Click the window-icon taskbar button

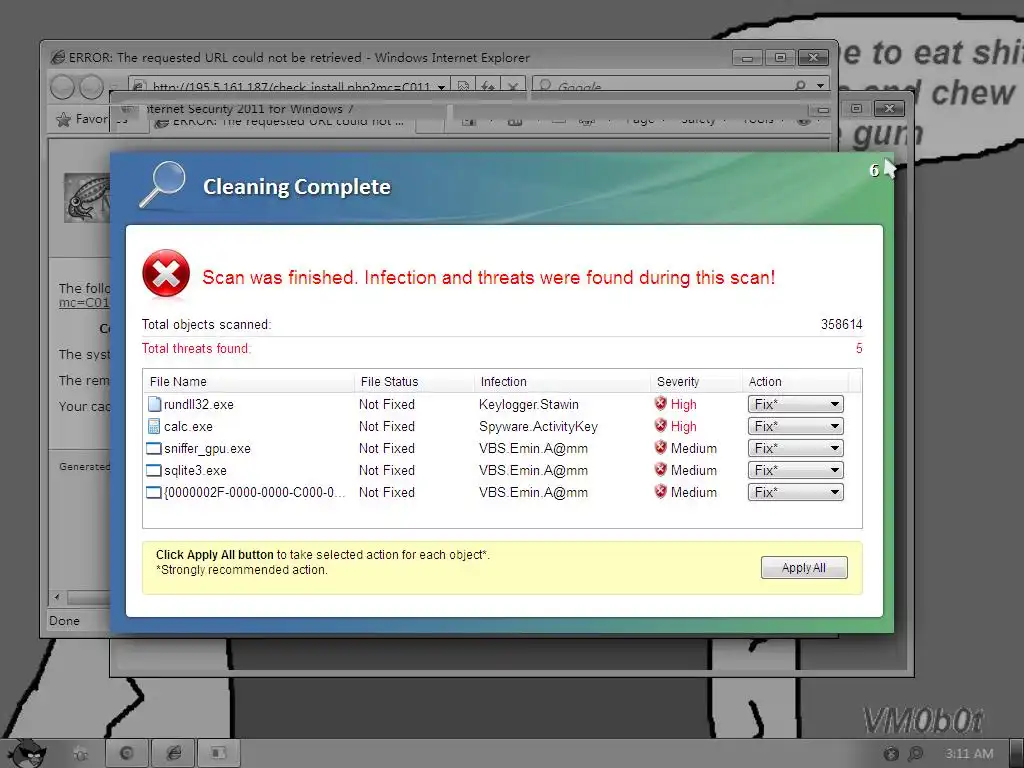(219, 753)
